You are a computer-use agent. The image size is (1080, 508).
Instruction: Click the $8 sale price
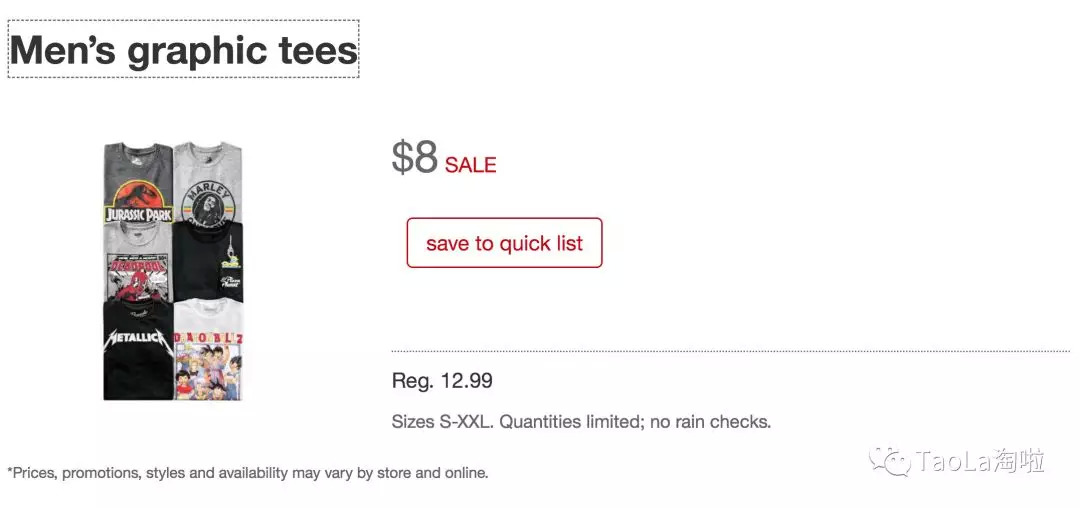point(415,158)
